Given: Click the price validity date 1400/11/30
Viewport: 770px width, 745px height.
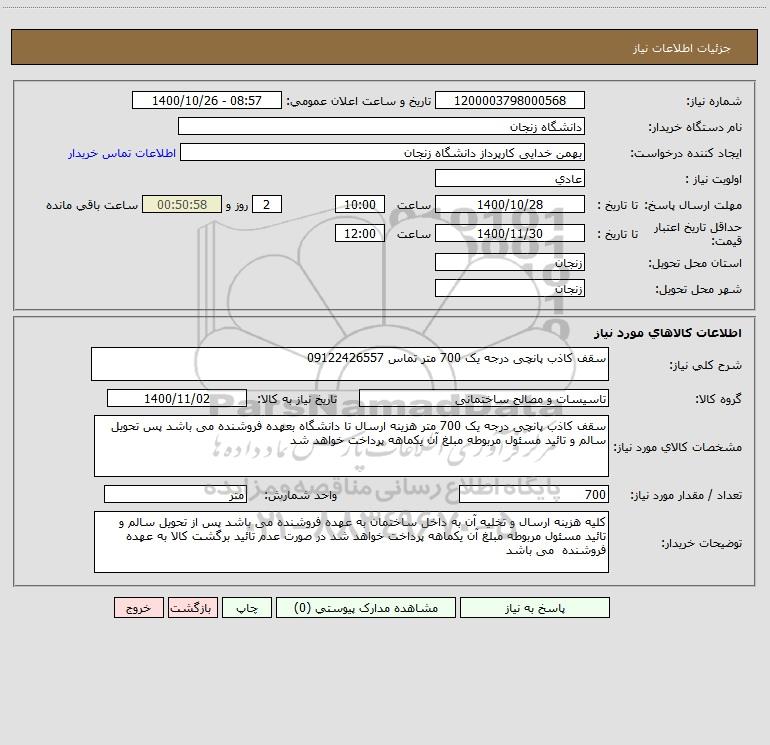Looking at the screenshot, I should pyautogui.click(x=510, y=233).
